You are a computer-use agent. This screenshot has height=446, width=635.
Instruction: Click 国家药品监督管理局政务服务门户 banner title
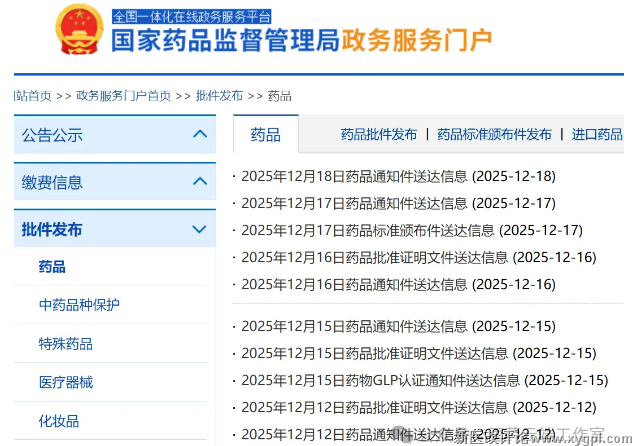(x=300, y=40)
